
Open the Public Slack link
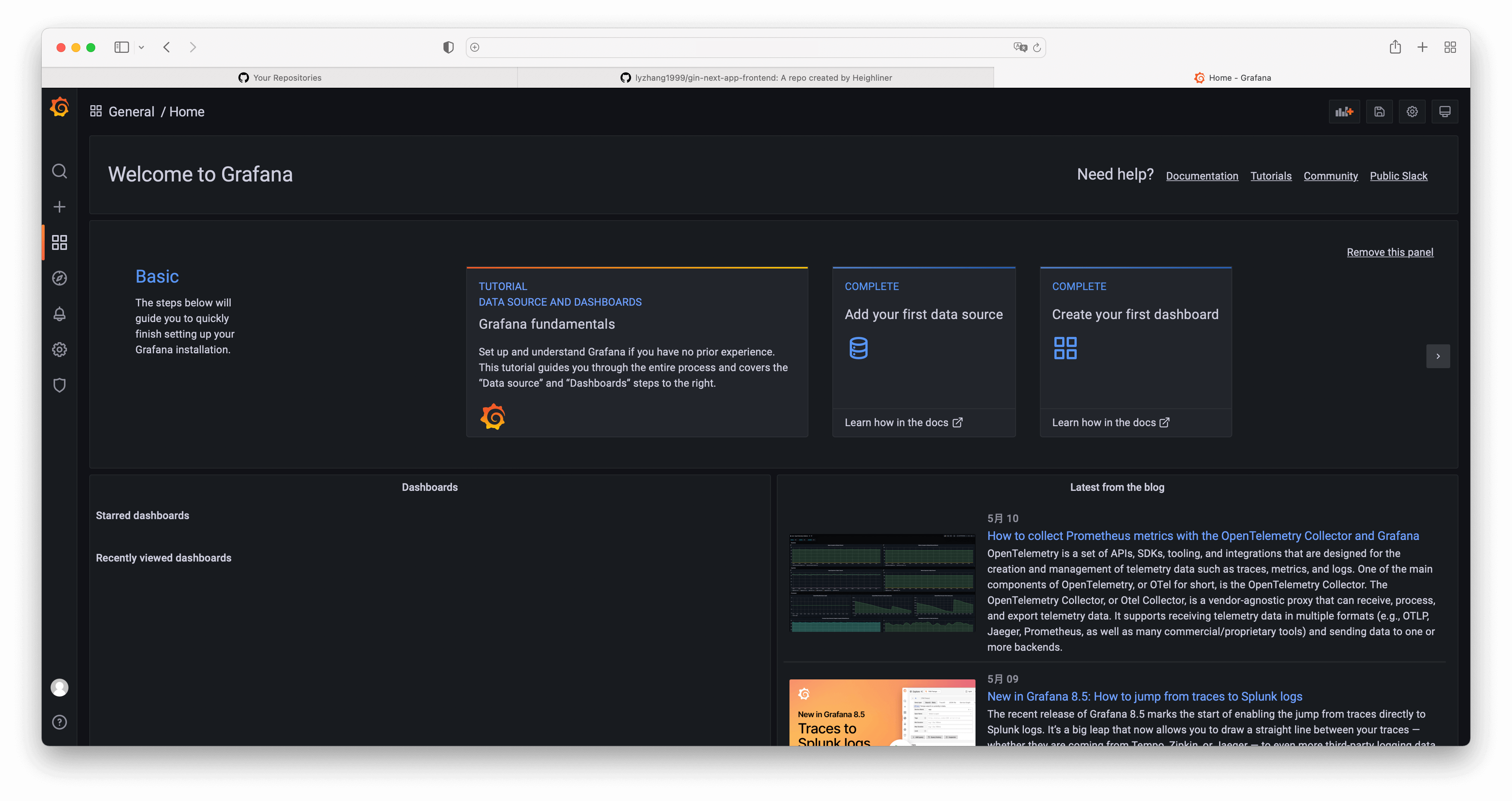click(1399, 176)
